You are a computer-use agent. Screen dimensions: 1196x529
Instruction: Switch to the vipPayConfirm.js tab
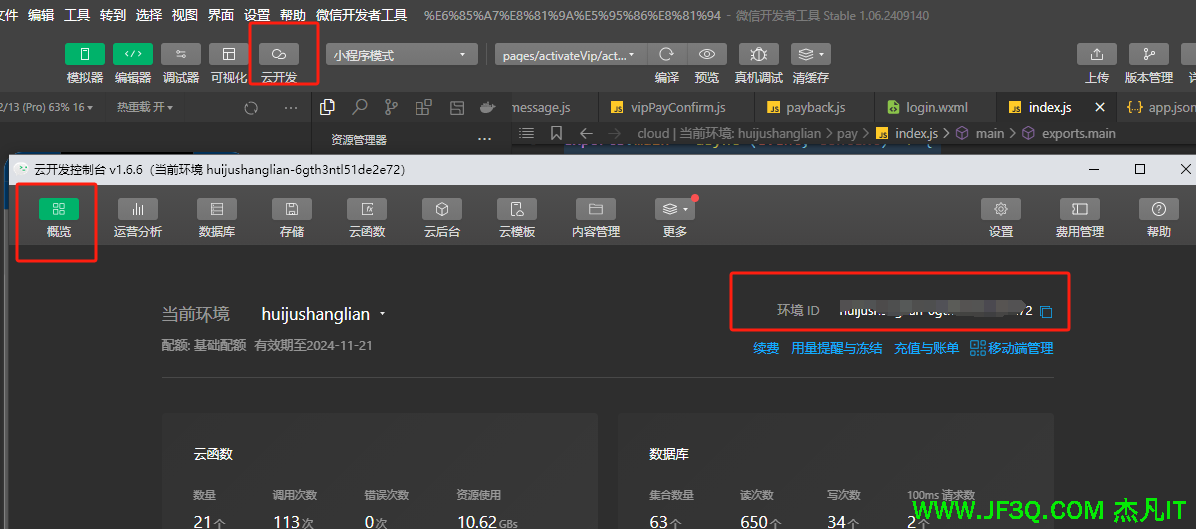[677, 107]
